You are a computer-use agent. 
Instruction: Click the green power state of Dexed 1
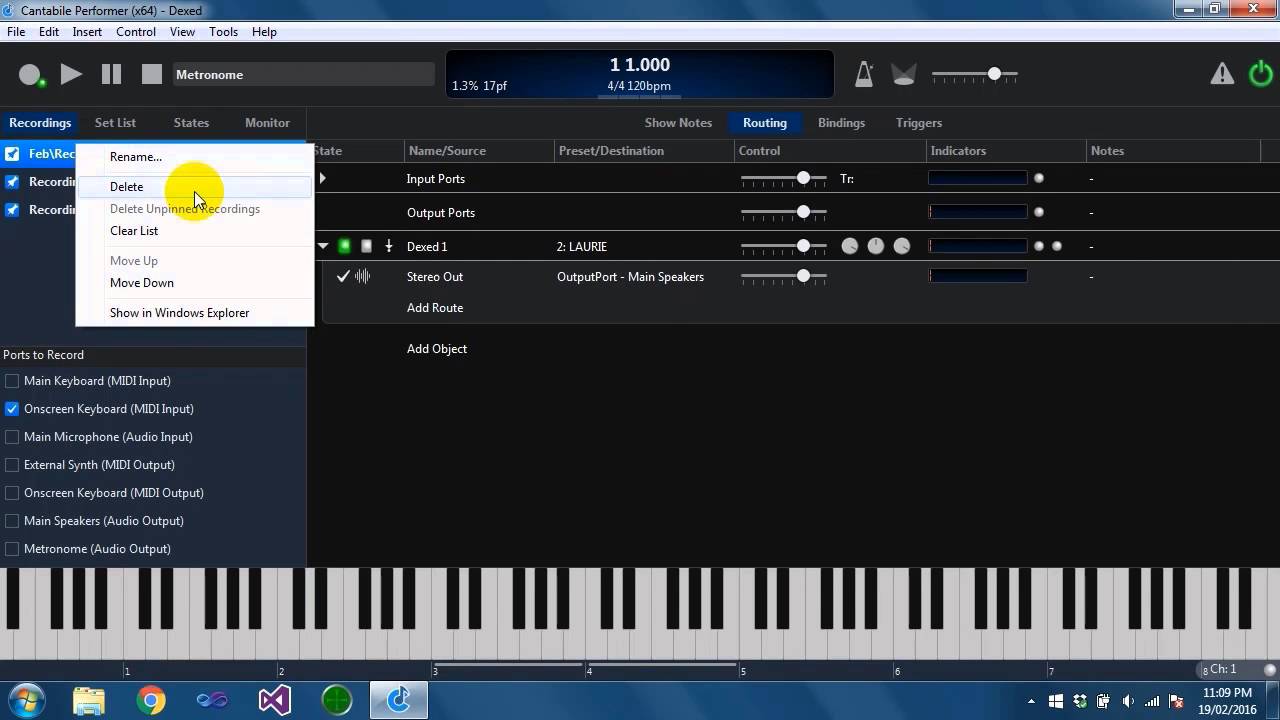pos(344,246)
